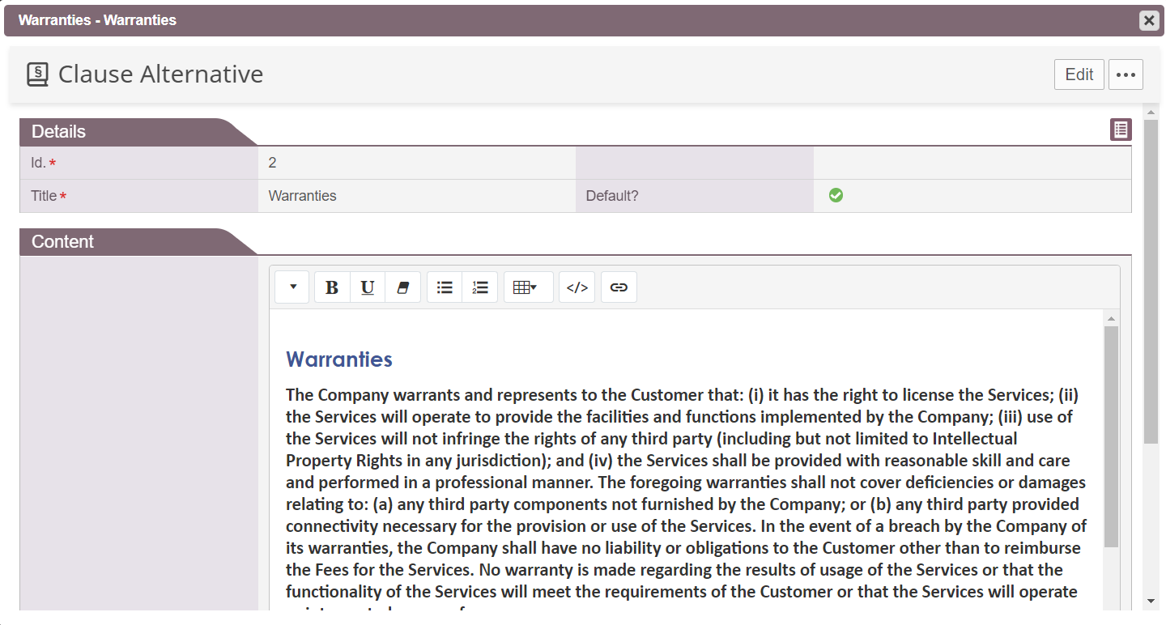
Task: Insert a hyperlink using the chain icon
Action: click(619, 287)
